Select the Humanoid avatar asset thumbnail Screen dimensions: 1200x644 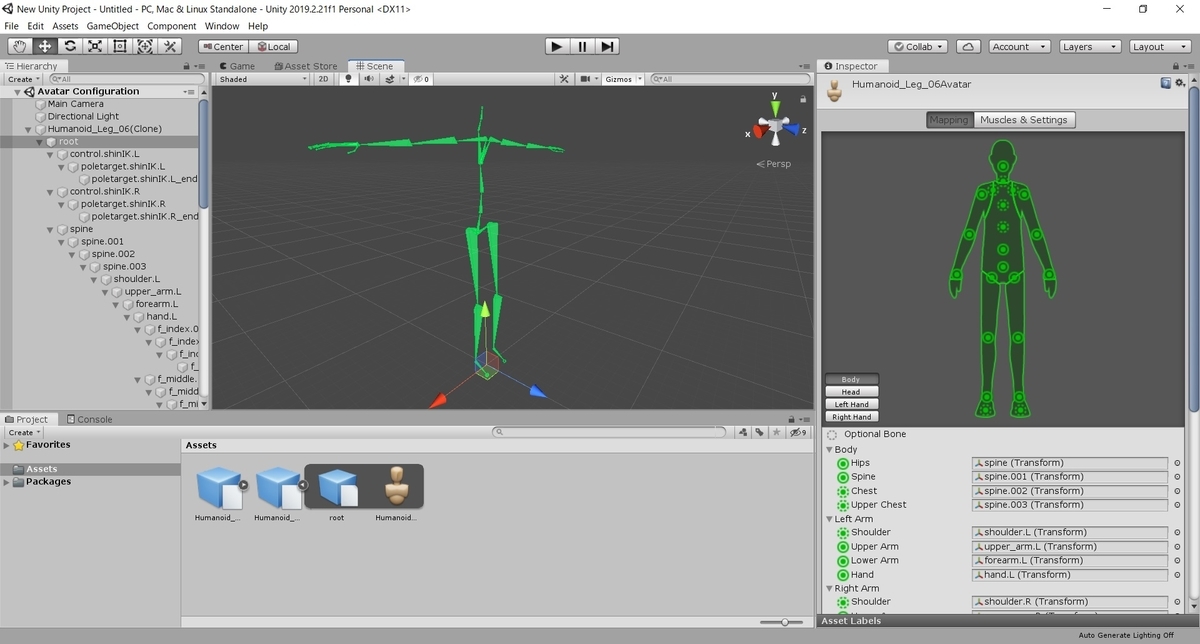[x=395, y=488]
